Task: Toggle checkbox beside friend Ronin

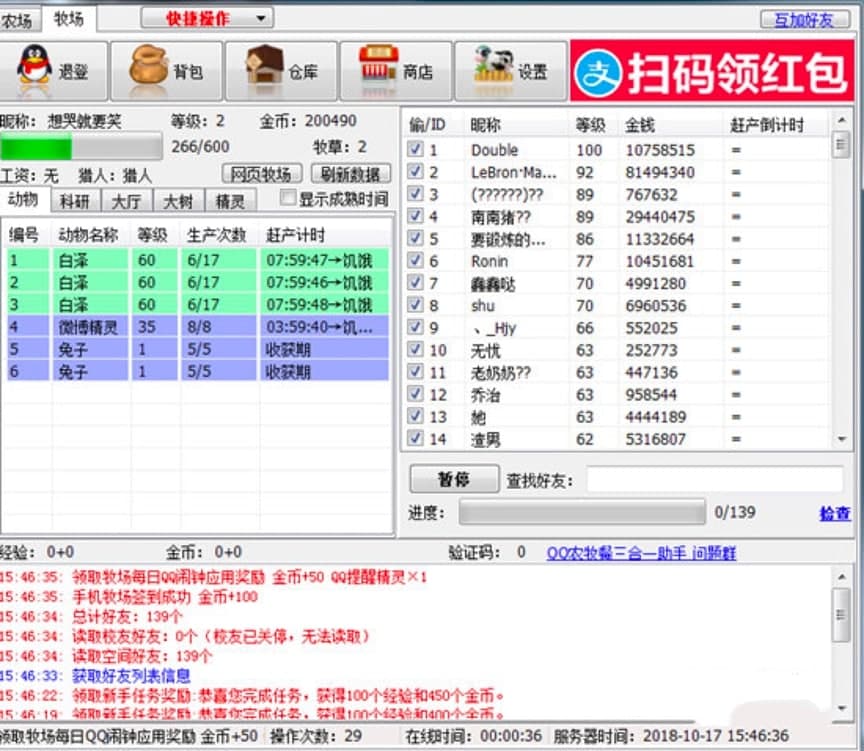Action: point(416,261)
